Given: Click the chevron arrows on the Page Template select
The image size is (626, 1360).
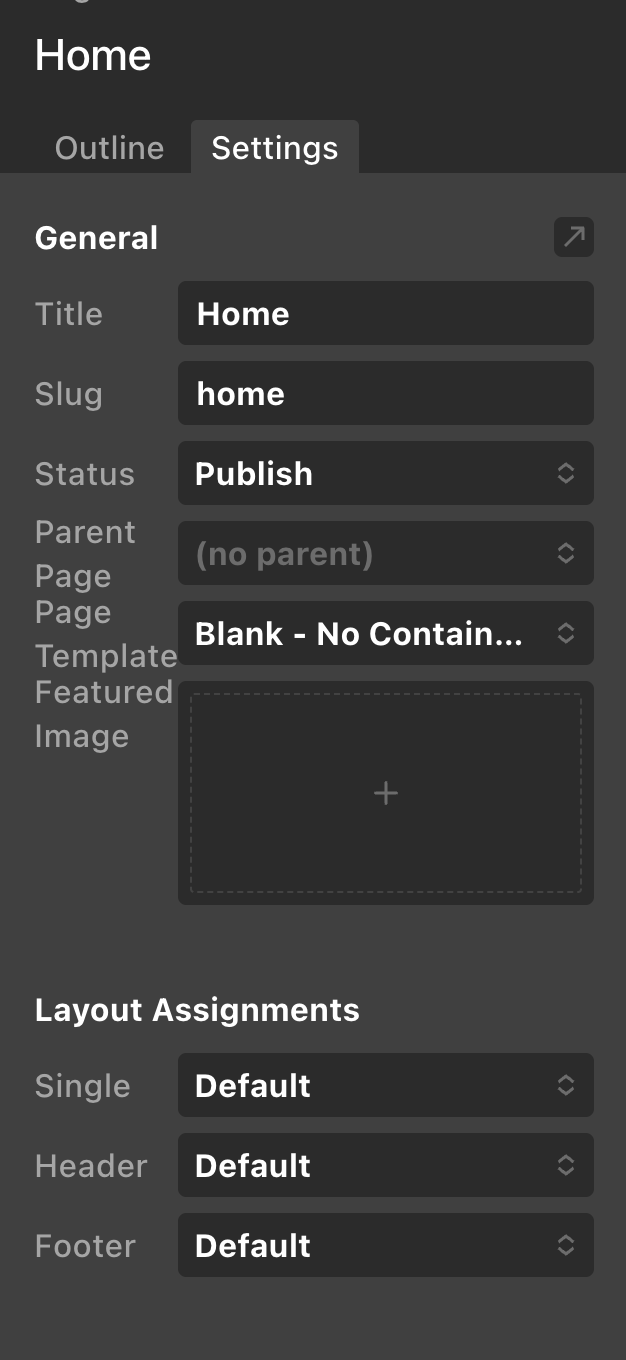Looking at the screenshot, I should (566, 633).
